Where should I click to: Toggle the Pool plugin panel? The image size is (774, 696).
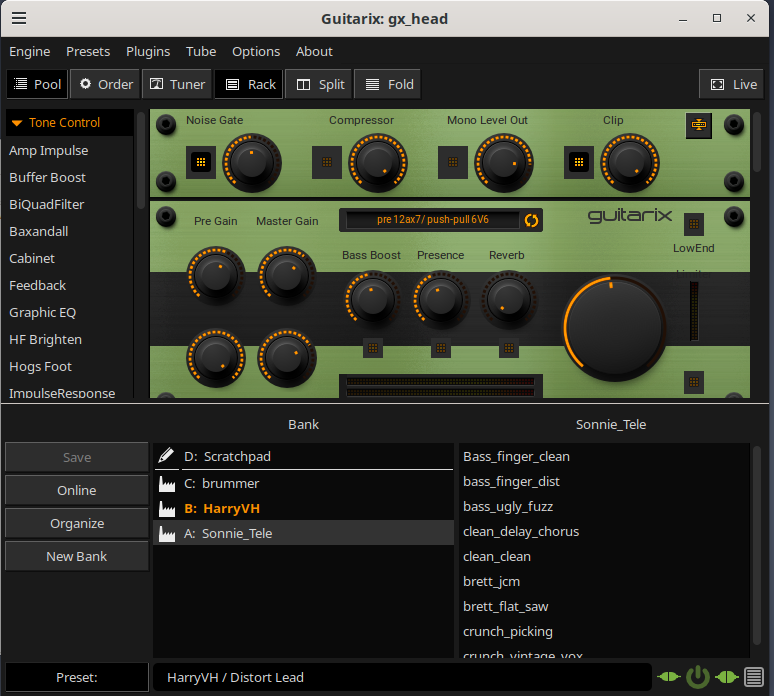pos(38,84)
